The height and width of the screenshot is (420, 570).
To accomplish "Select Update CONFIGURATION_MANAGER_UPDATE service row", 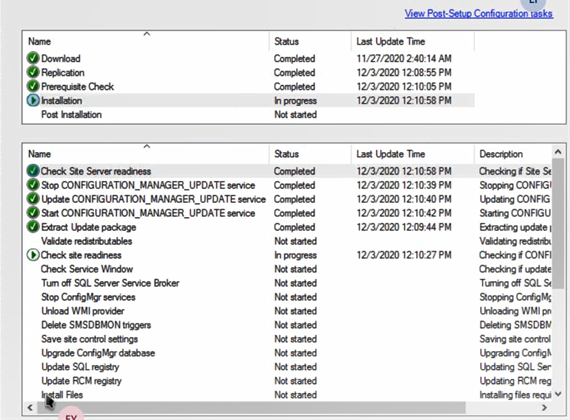I will [287, 199].
